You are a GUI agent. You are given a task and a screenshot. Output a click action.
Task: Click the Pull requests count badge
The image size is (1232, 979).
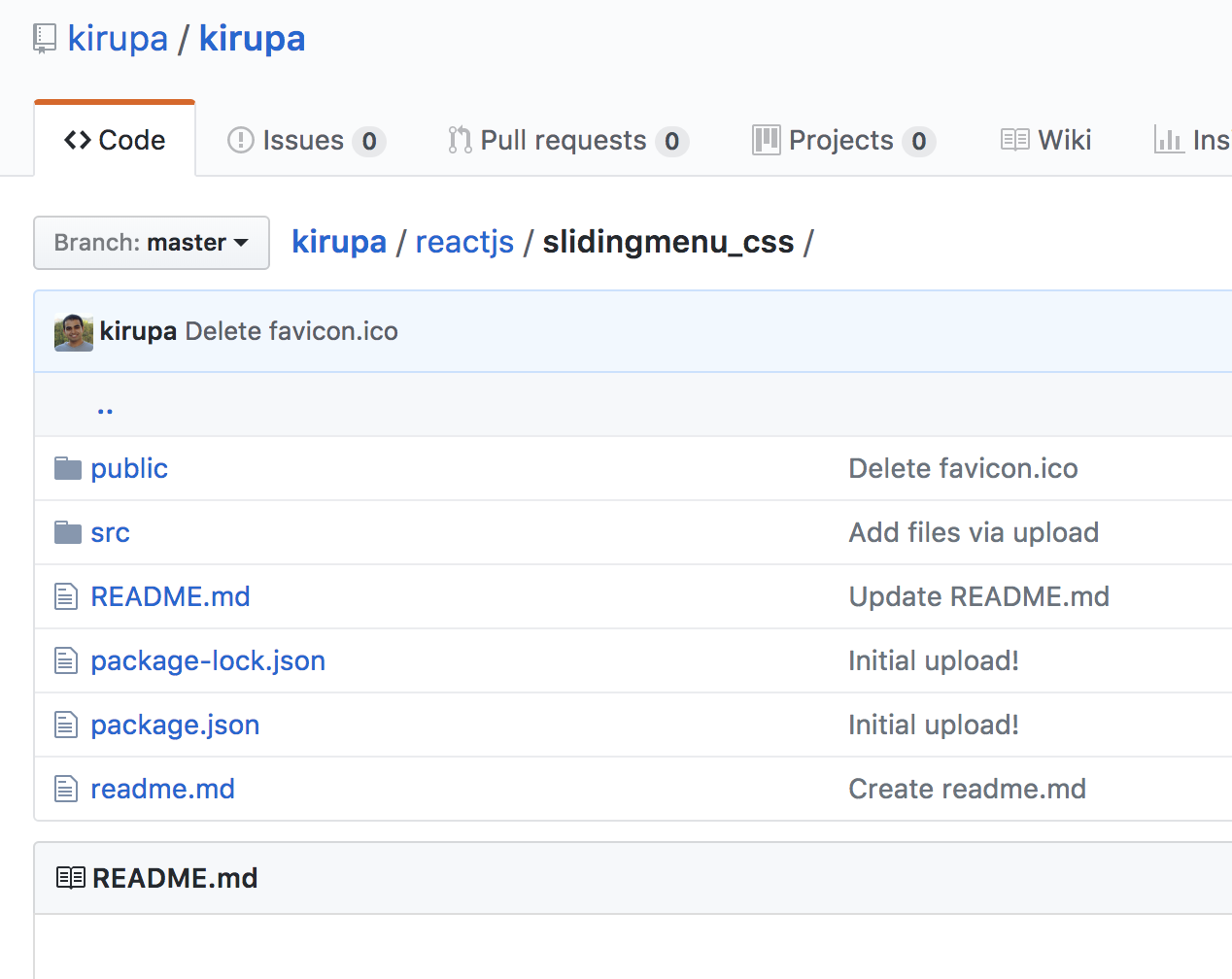671,142
